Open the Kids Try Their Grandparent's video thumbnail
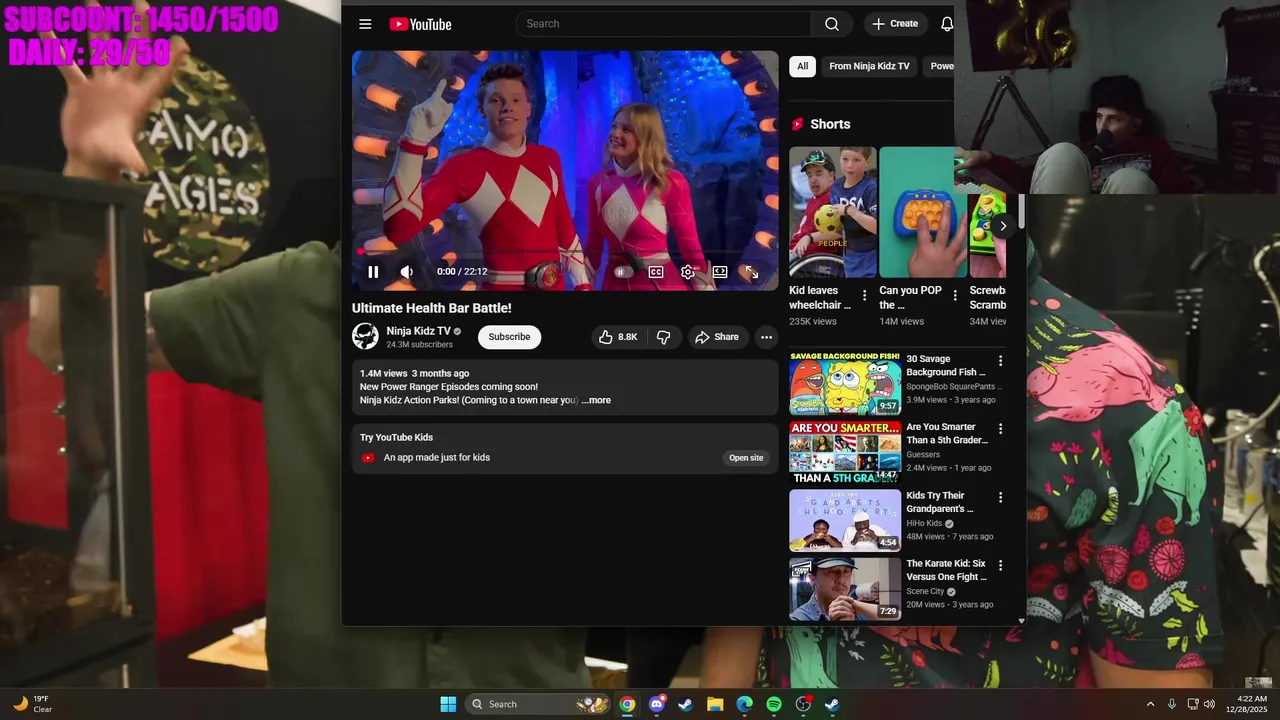Image resolution: width=1280 pixels, height=720 pixels. pos(845,520)
